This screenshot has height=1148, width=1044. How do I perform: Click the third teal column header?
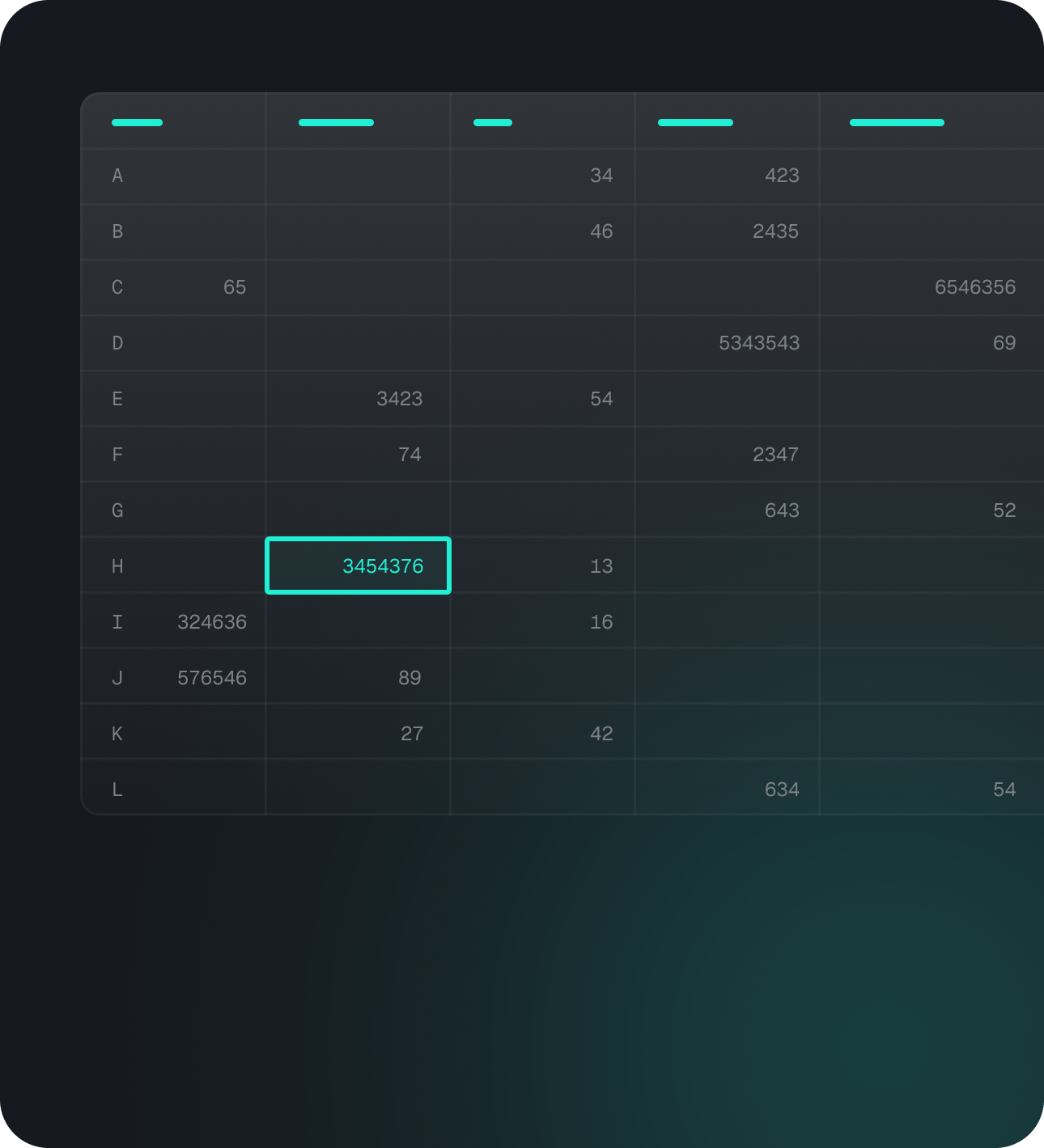(x=492, y=122)
